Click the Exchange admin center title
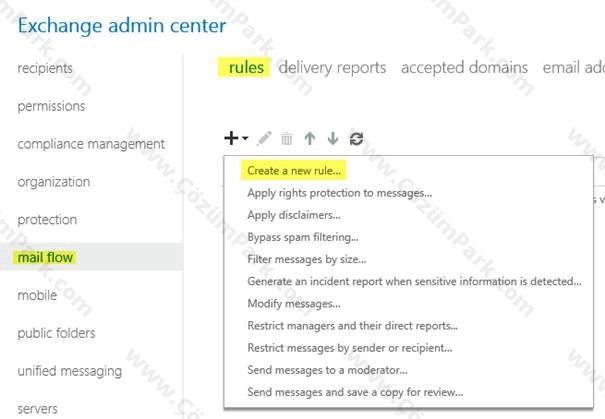Screen dimensions: 605x419 click(x=122, y=26)
